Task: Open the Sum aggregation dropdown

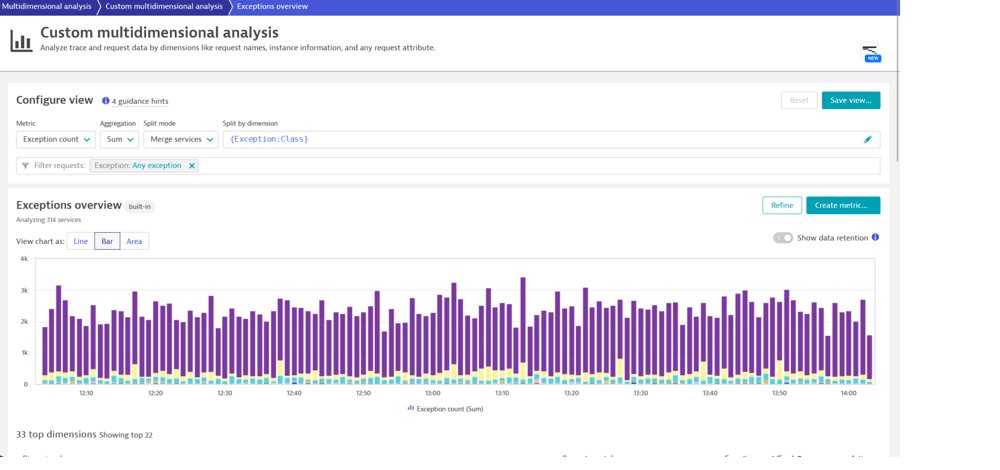Action: point(119,140)
